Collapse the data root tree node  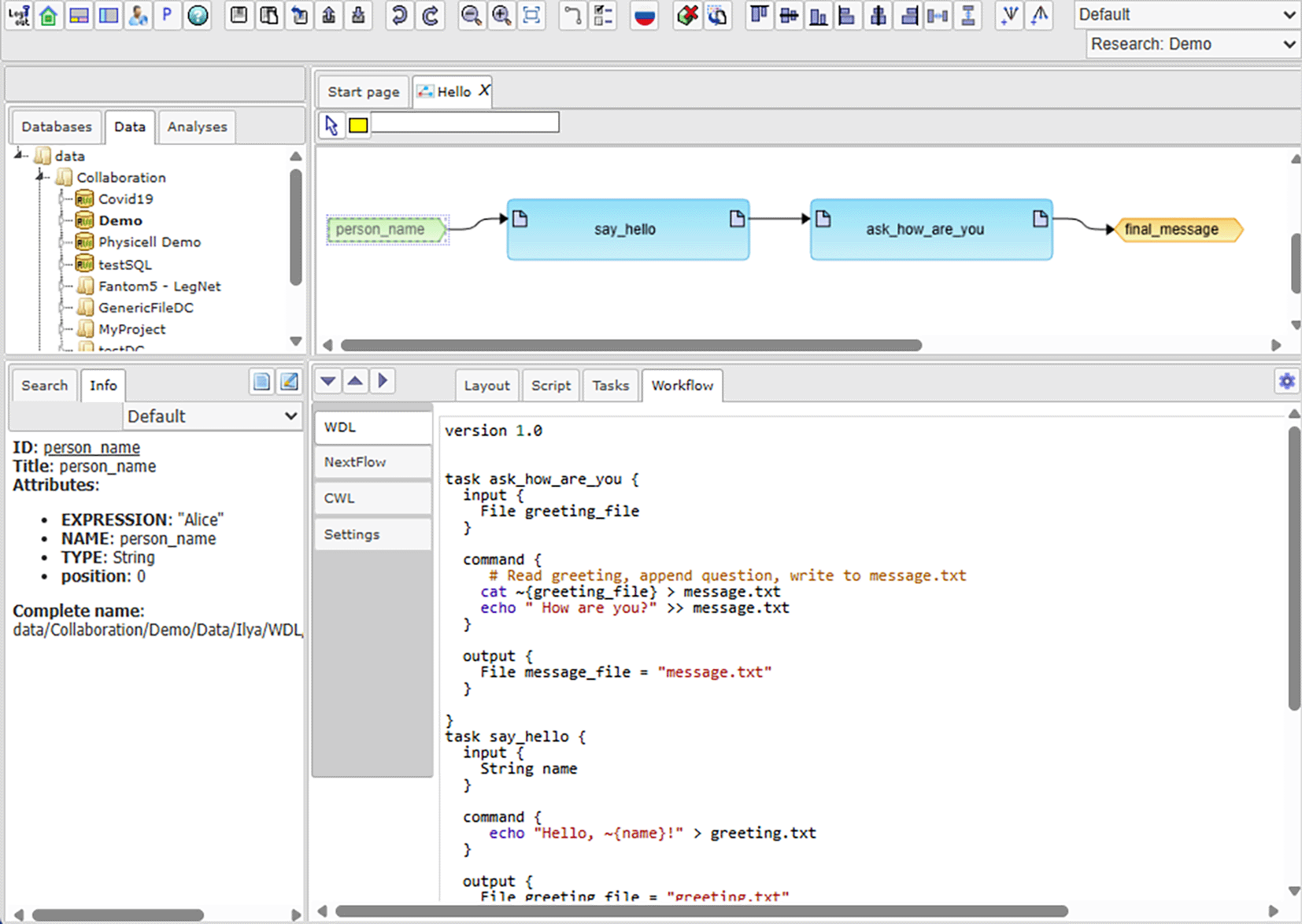point(19,155)
